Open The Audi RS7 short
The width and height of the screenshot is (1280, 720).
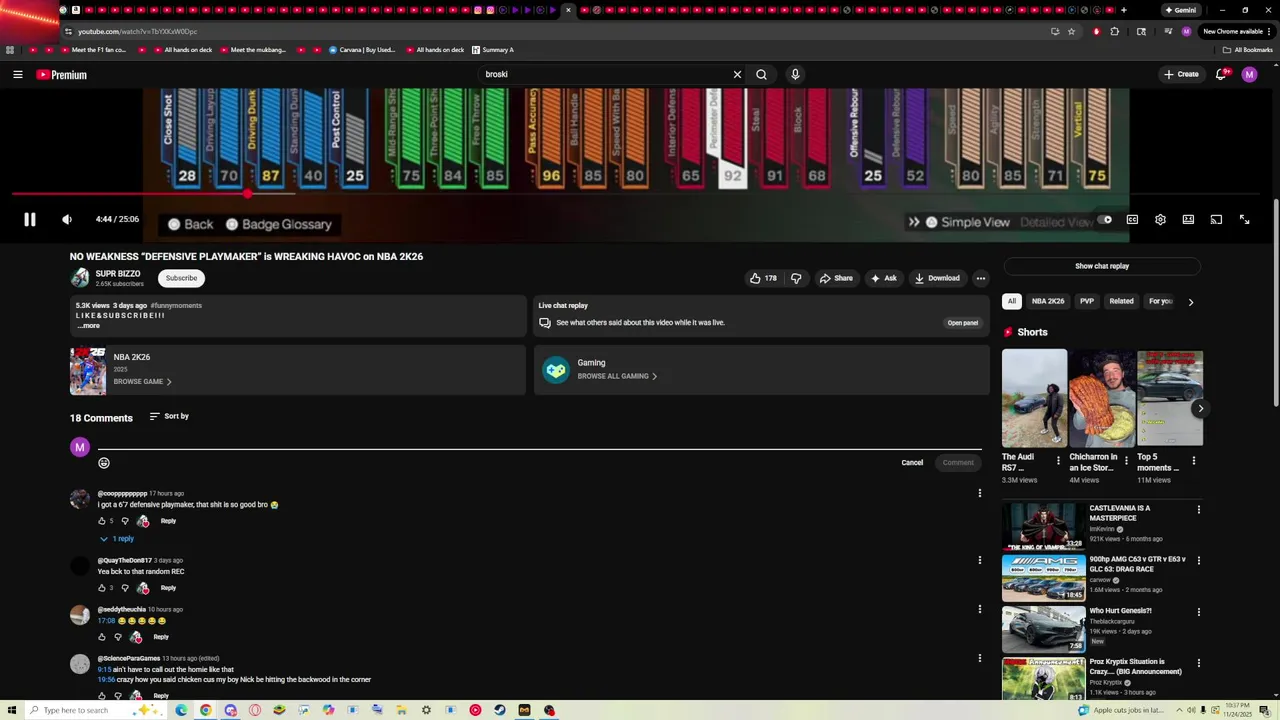pos(1034,398)
